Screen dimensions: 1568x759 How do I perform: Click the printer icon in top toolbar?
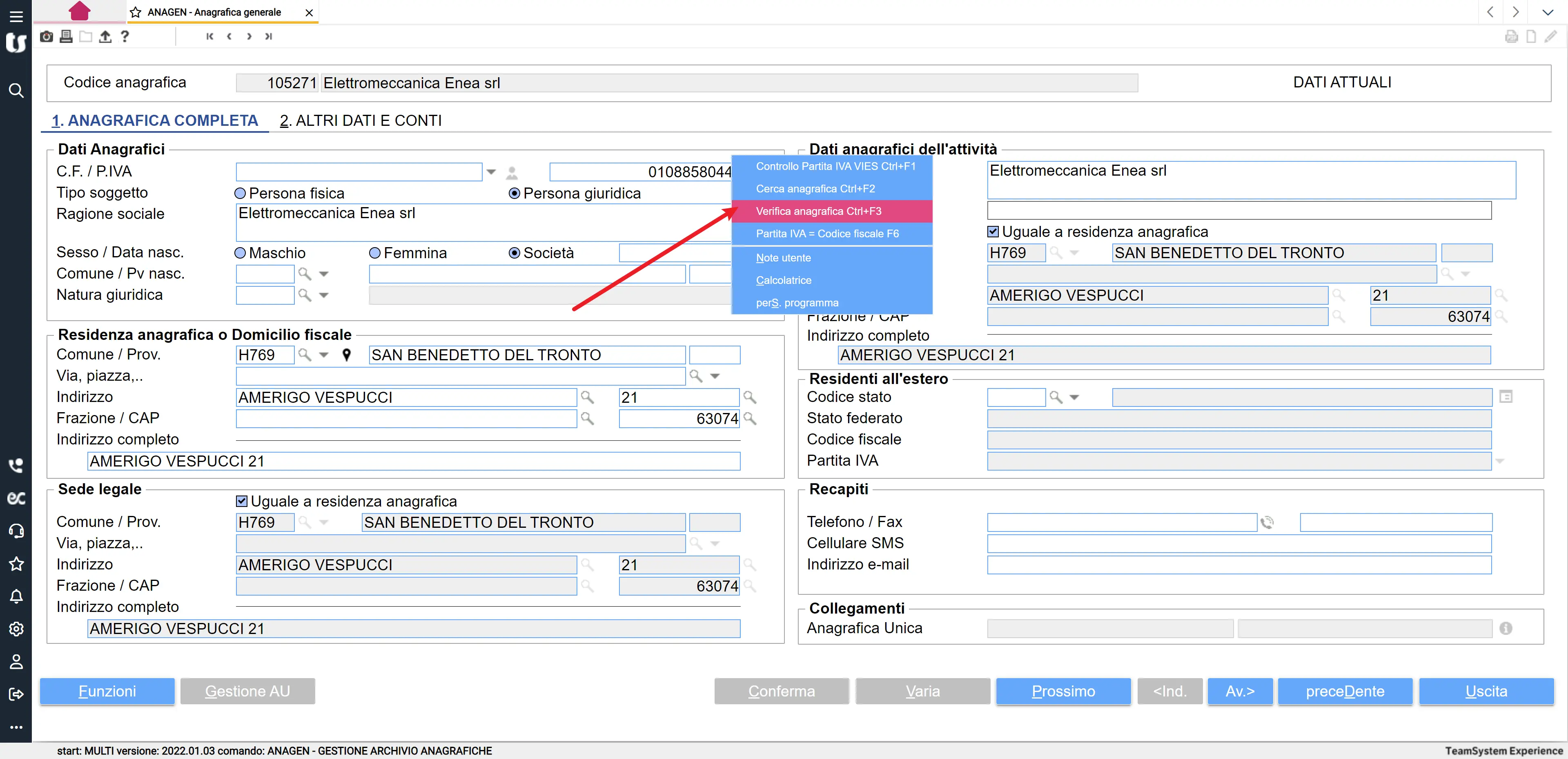(66, 36)
